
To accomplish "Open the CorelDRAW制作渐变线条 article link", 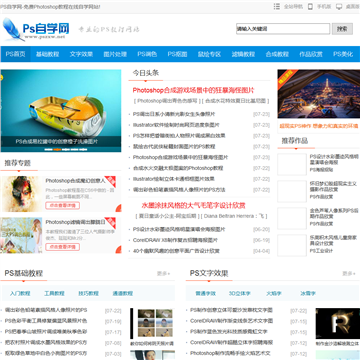I will point(231,321).
